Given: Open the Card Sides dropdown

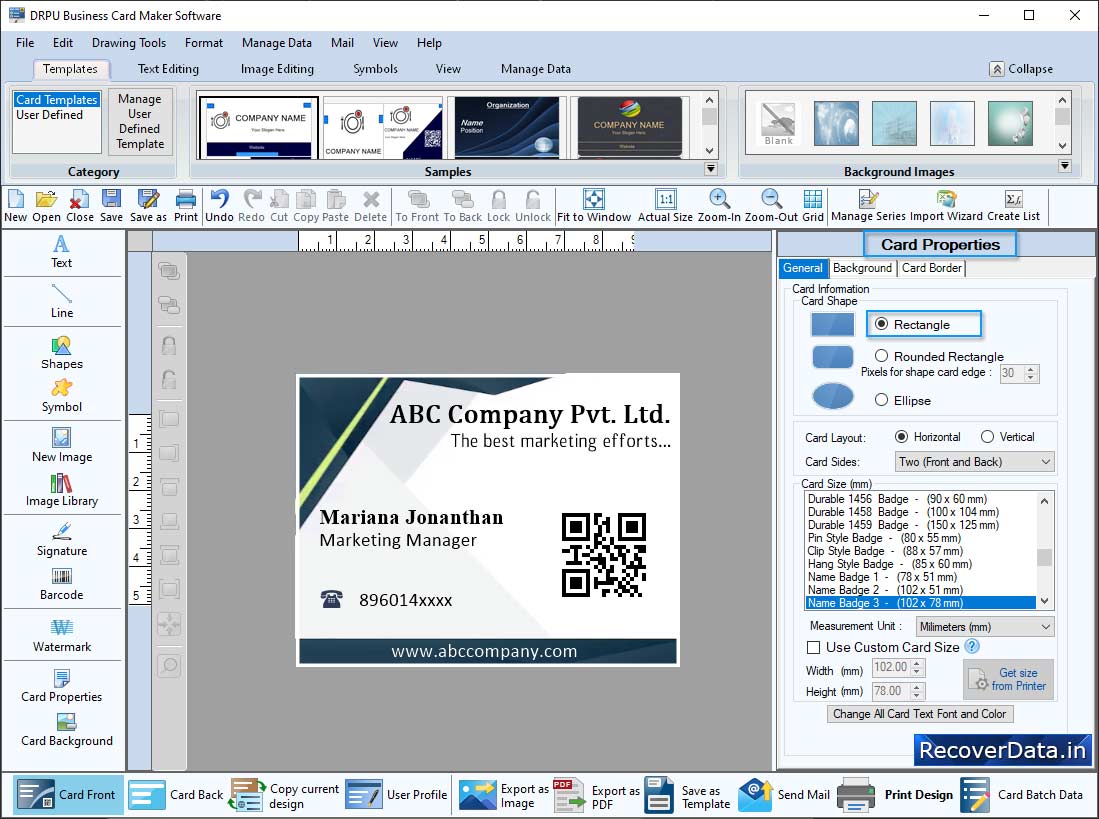Looking at the screenshot, I should (974, 462).
